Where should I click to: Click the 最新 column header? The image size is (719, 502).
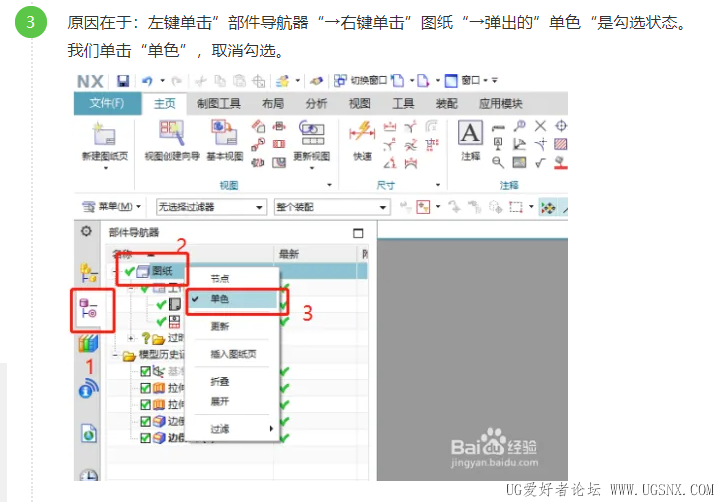pos(289,254)
